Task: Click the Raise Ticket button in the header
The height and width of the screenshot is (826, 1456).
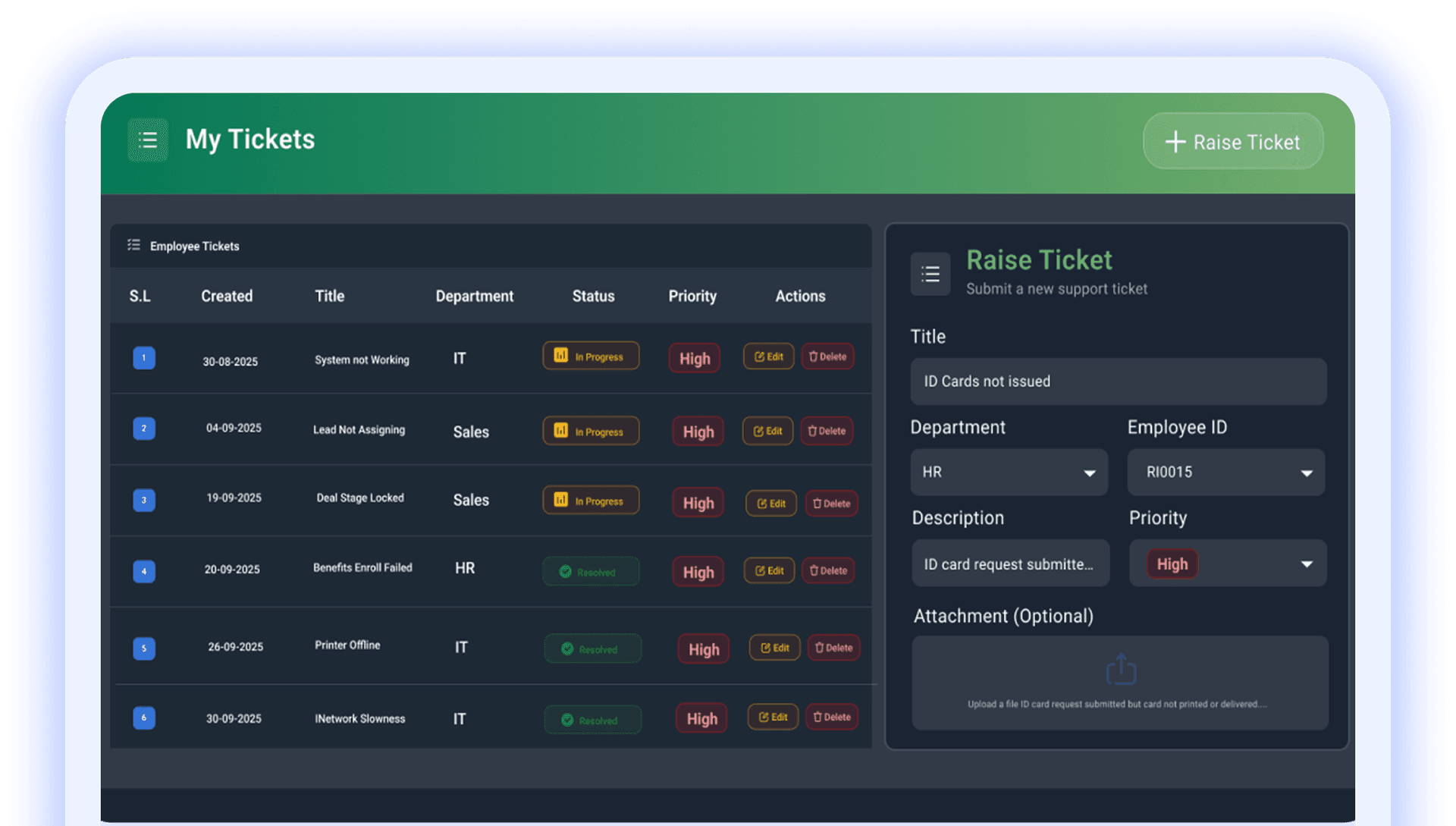Action: (x=1232, y=141)
